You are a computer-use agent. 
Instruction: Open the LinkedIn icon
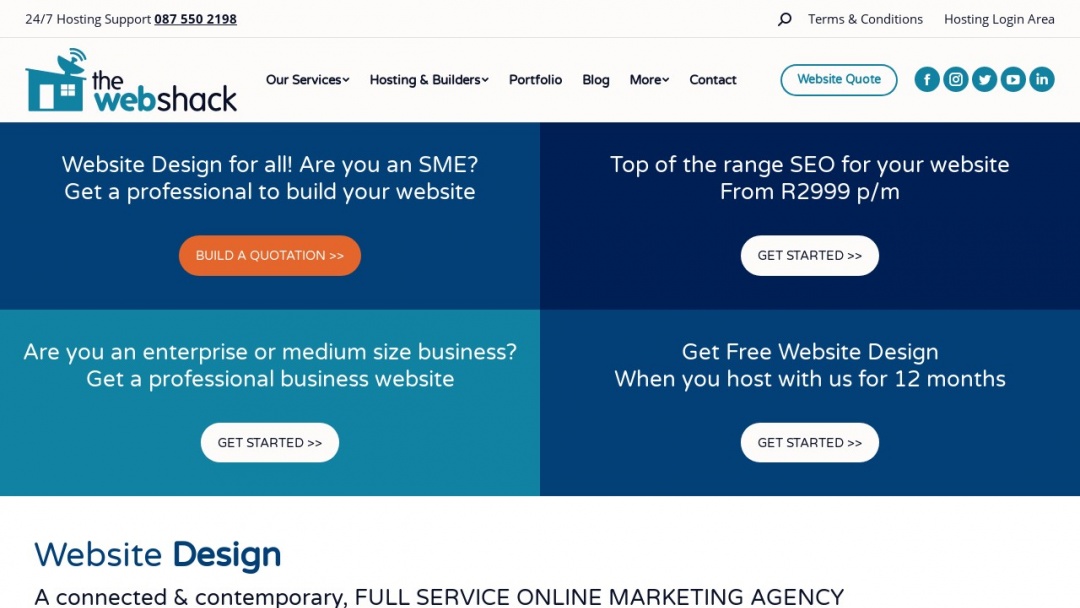[1042, 79]
